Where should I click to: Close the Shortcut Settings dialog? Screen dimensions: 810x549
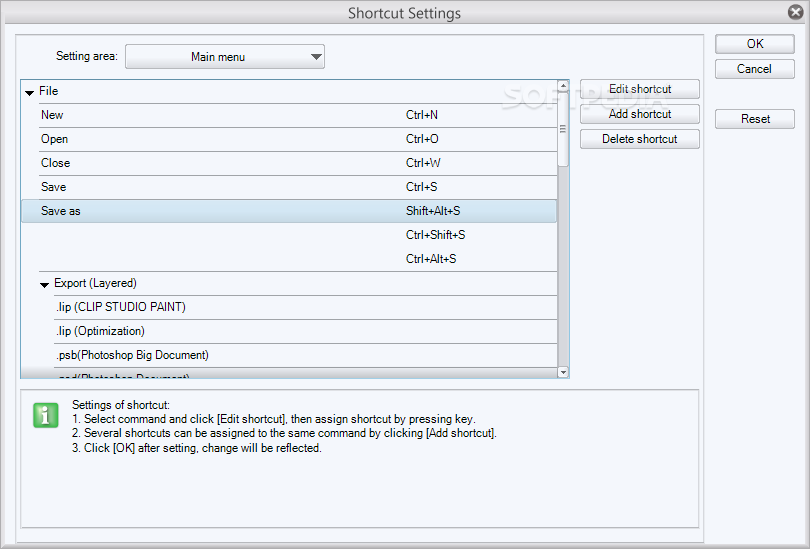[796, 12]
